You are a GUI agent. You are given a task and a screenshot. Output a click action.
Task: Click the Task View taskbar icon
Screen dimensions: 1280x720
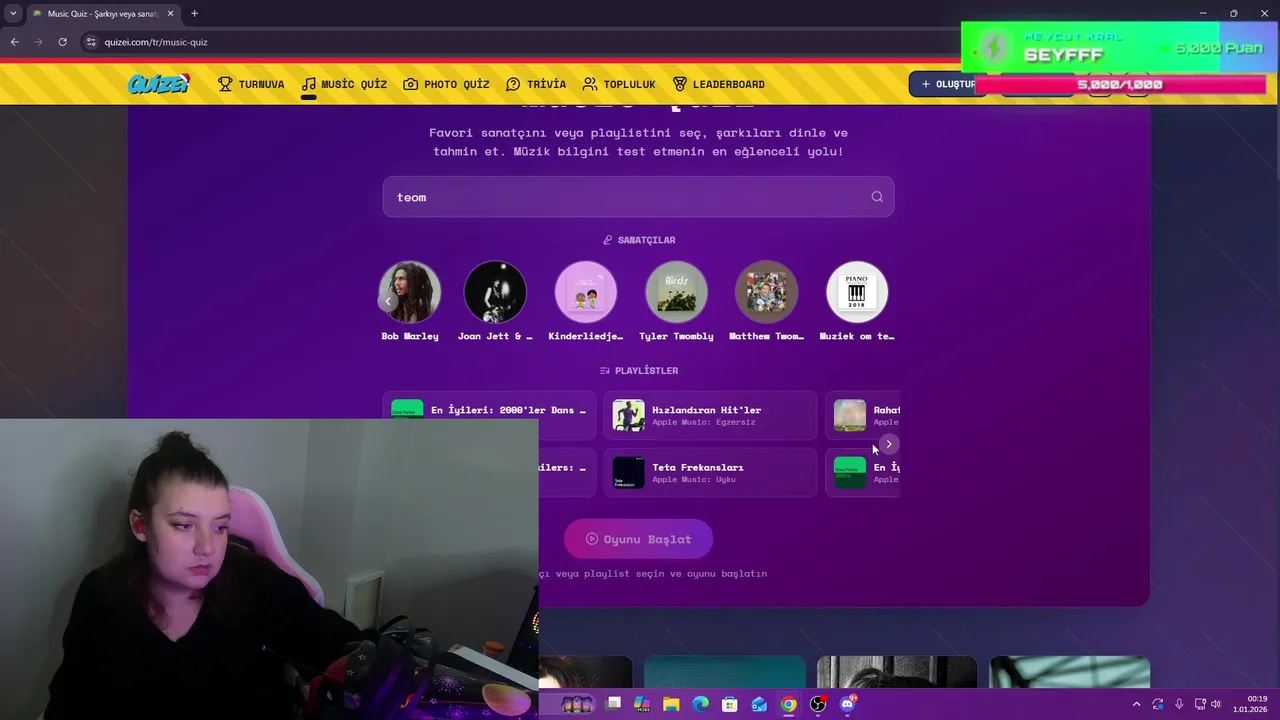pyautogui.click(x=613, y=704)
